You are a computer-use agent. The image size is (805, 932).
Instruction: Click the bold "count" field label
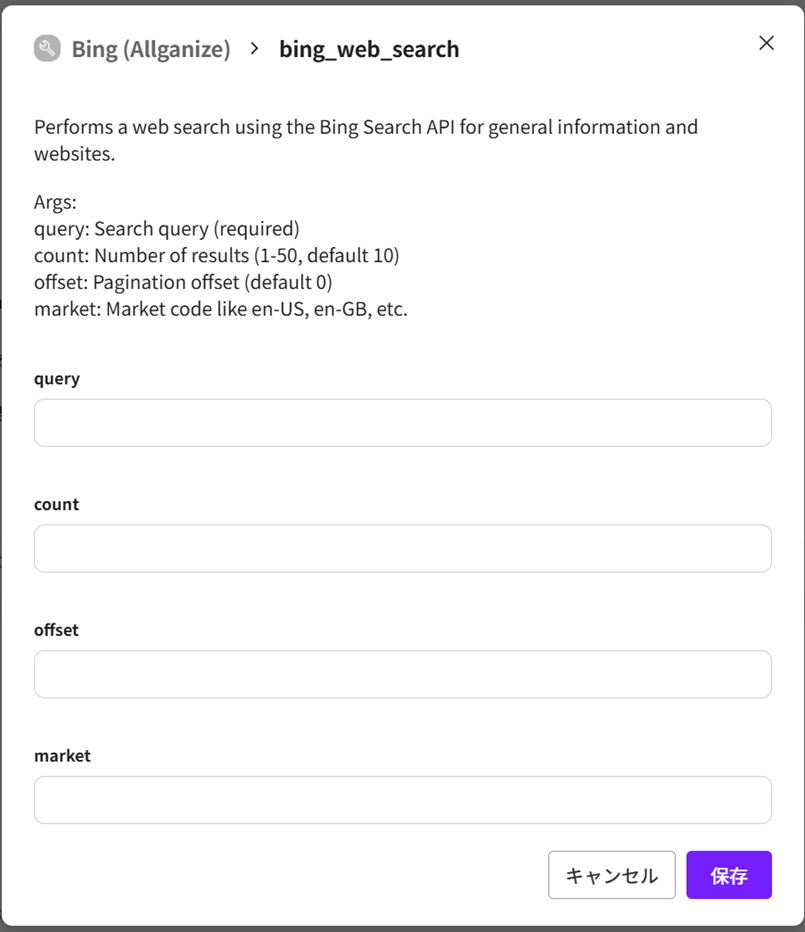coord(56,504)
